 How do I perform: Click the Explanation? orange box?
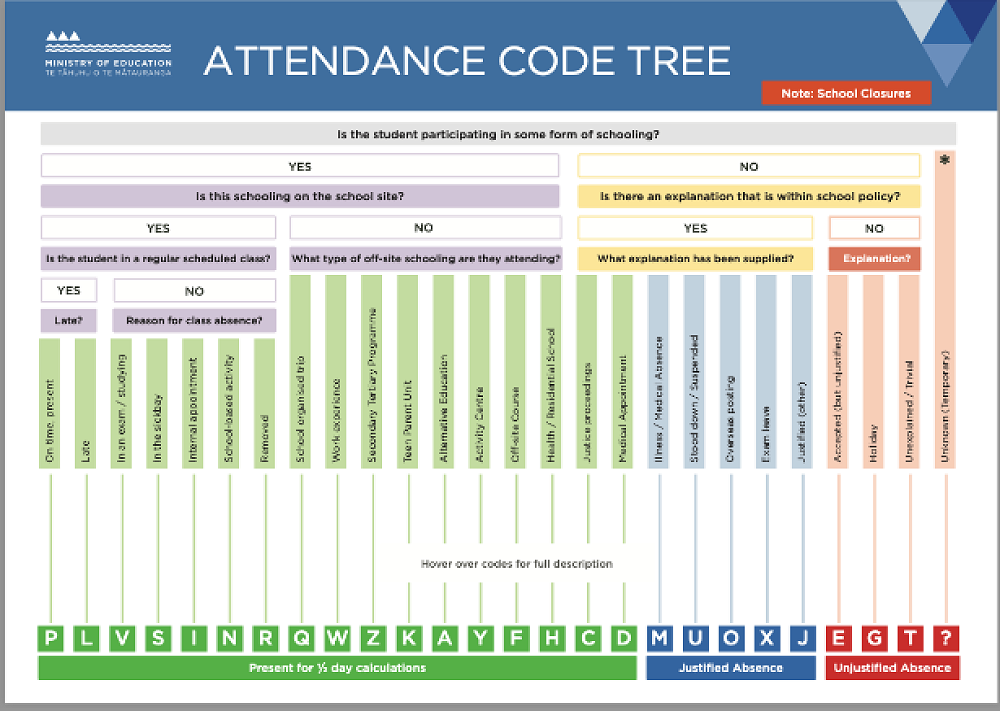pos(874,259)
